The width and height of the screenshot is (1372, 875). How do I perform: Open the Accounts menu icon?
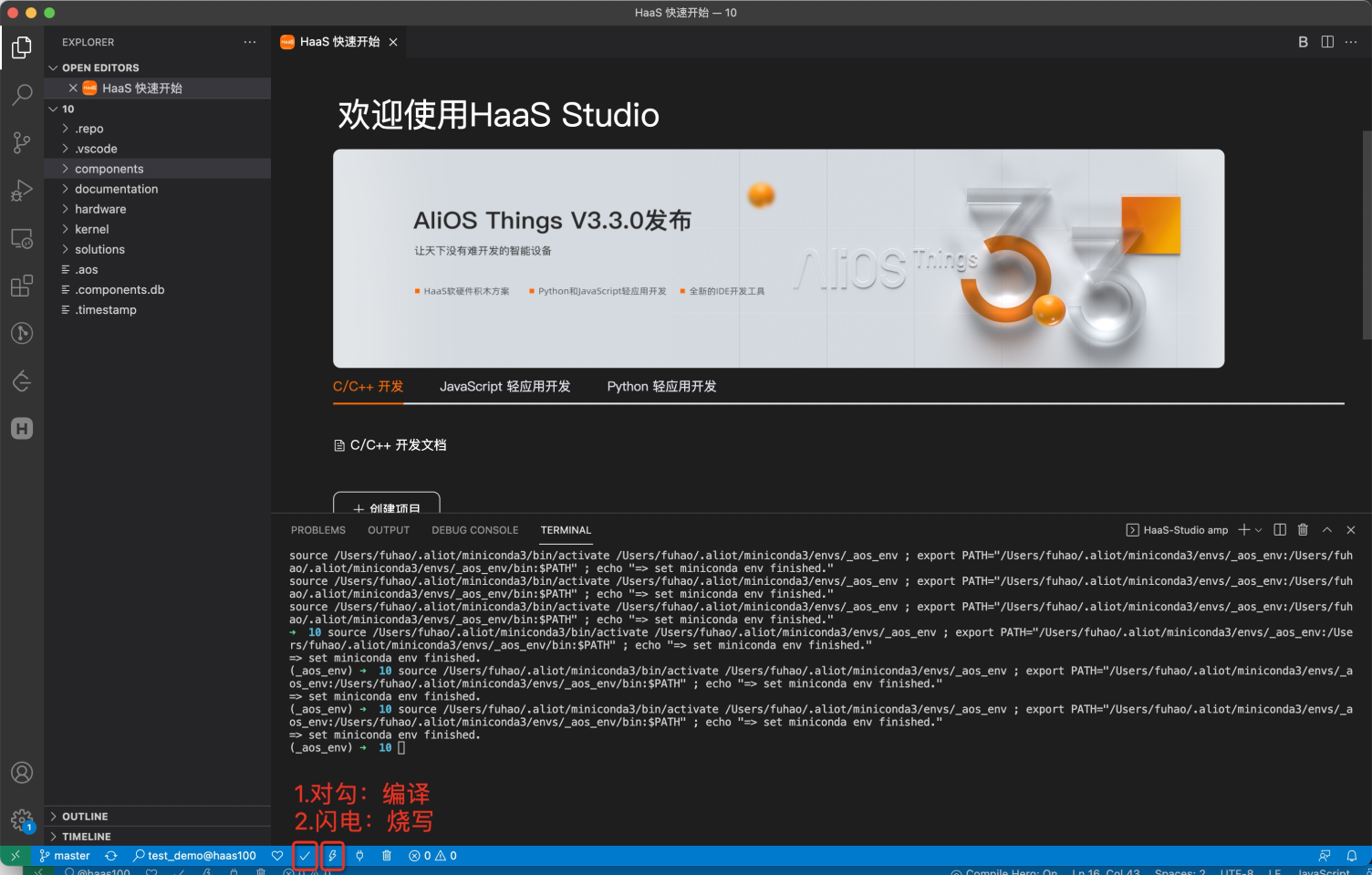(22, 773)
